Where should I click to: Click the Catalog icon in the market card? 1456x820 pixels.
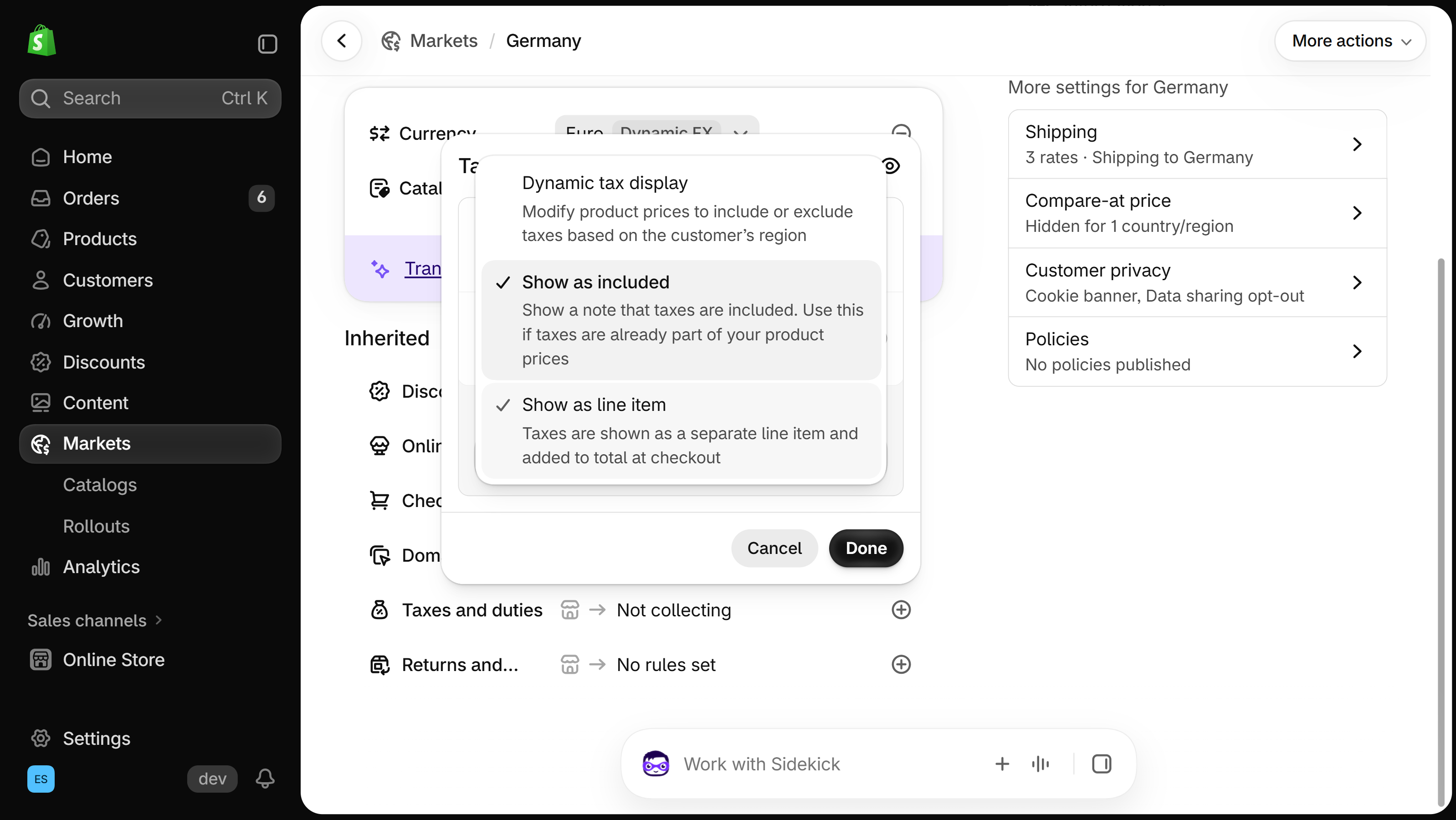point(379,188)
